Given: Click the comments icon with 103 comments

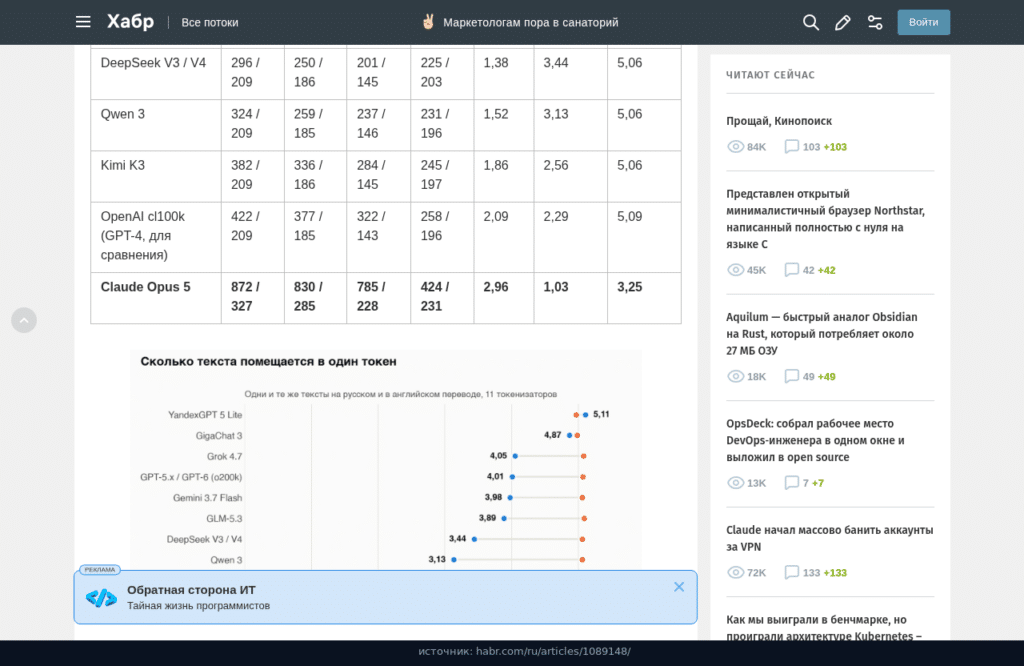Looking at the screenshot, I should coord(792,146).
